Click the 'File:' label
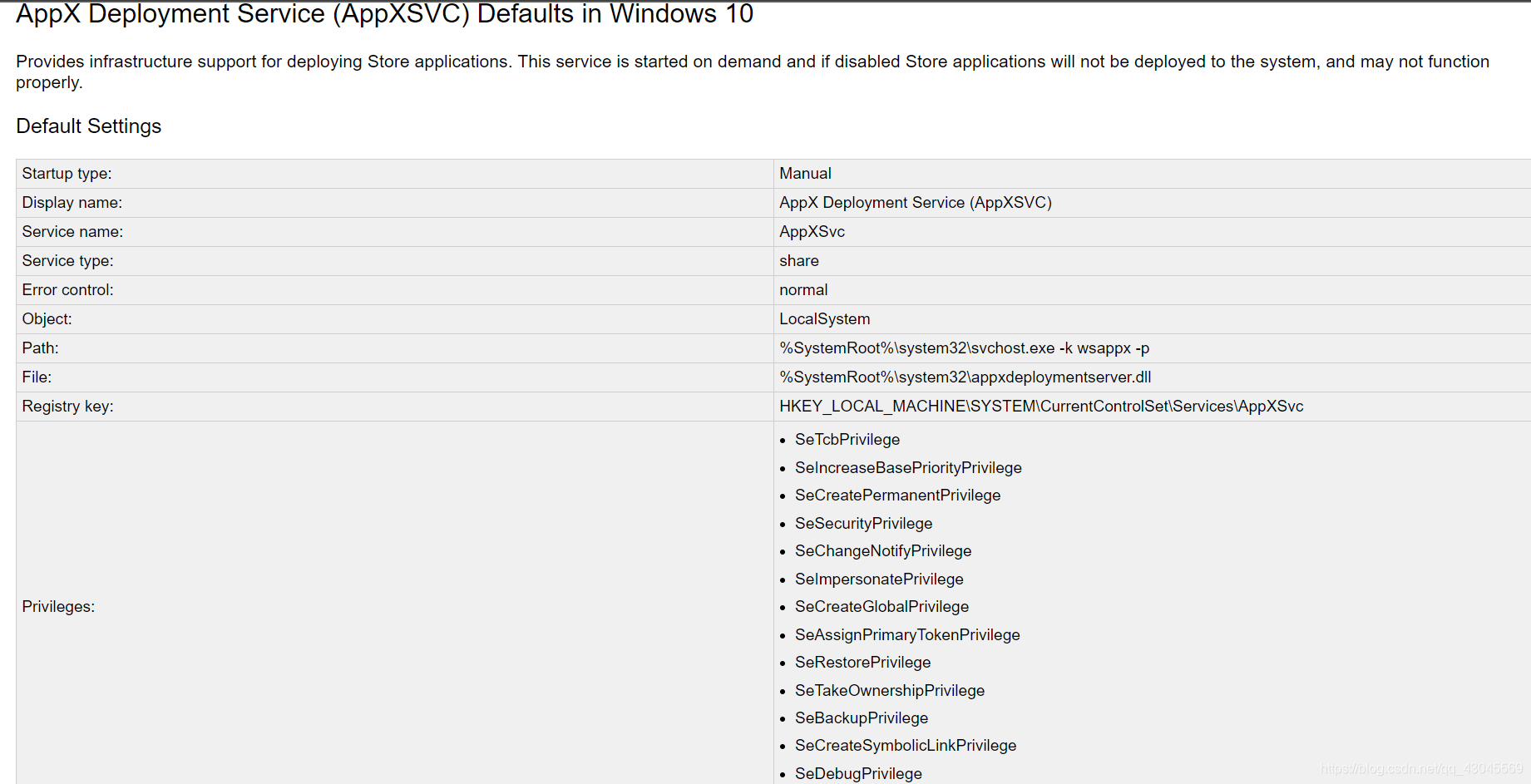 pyautogui.click(x=37, y=377)
